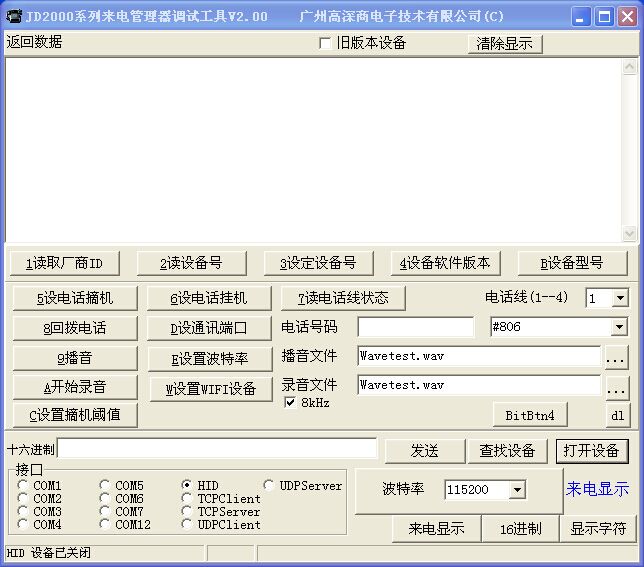Click E设置波特率 button
644x567 pixels.
[x=210, y=359]
